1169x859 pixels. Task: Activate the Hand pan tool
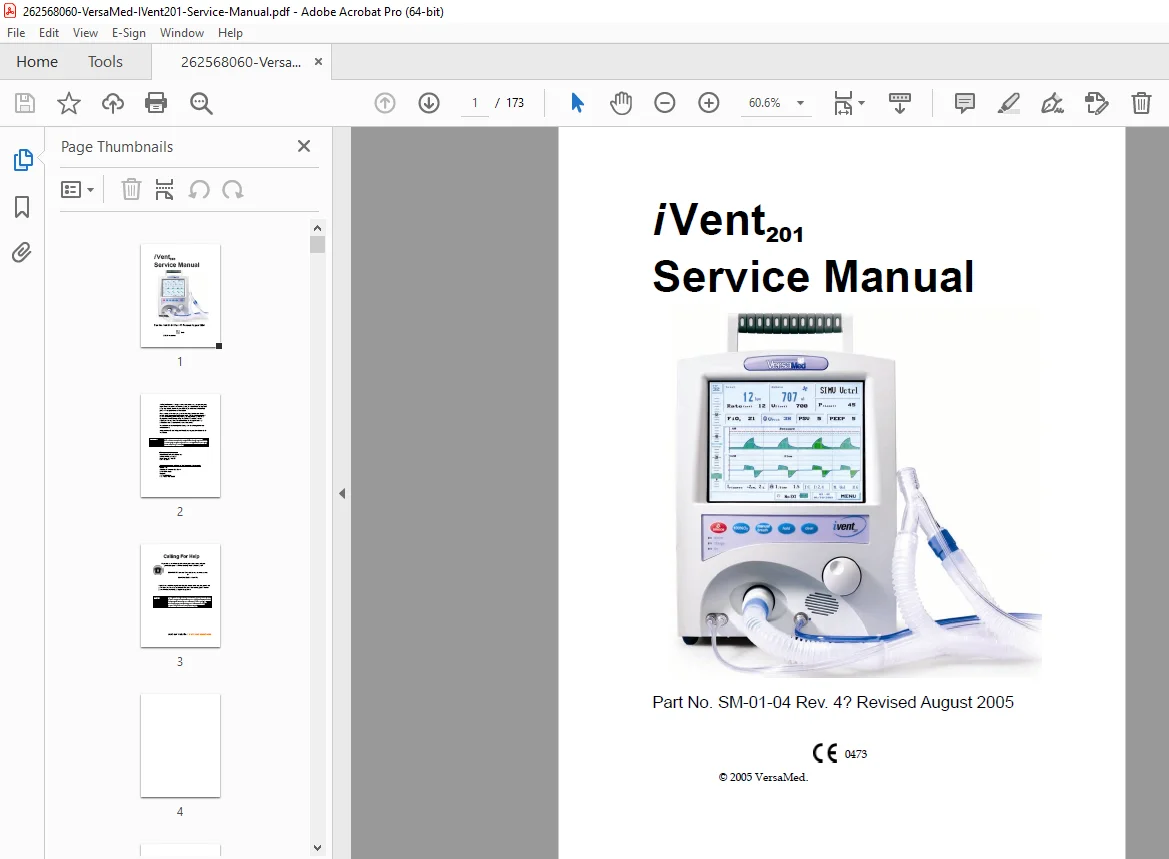(620, 103)
